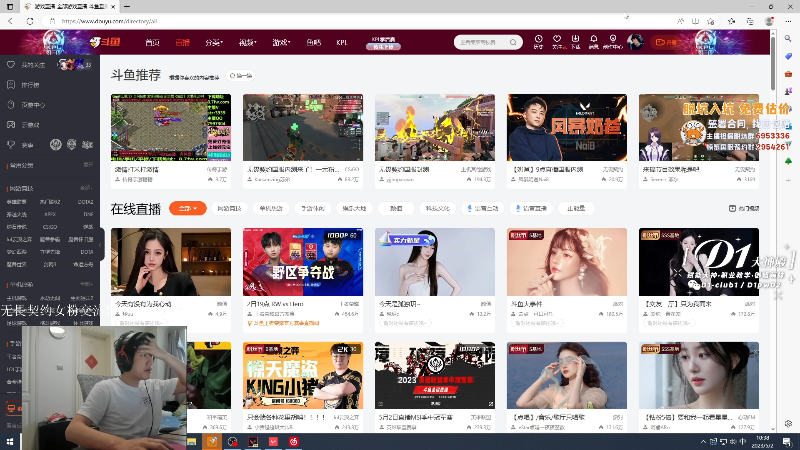The height and width of the screenshot is (450, 800).
Task: Open the KPL nav item
Action: pos(342,42)
